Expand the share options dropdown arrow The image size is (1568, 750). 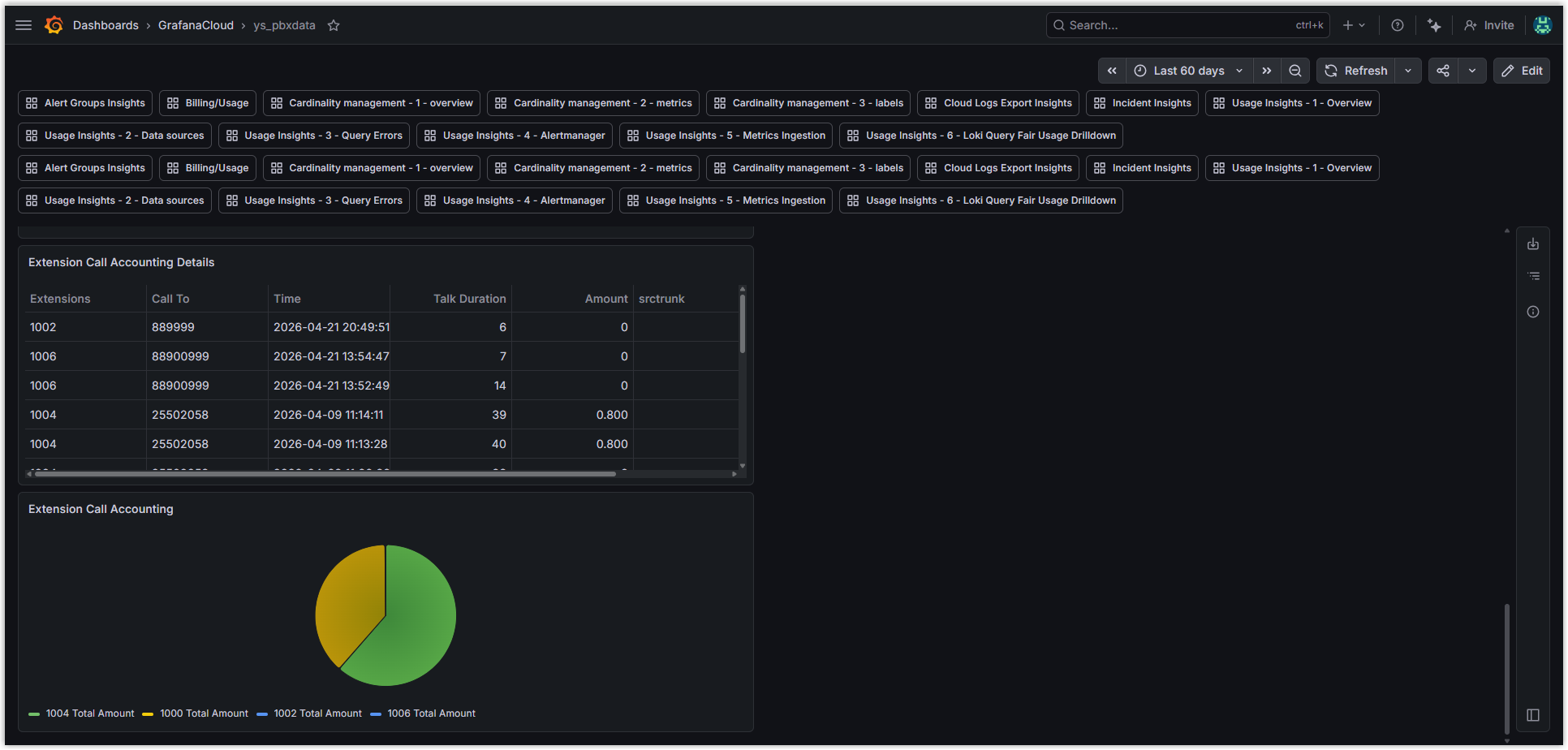click(1472, 71)
